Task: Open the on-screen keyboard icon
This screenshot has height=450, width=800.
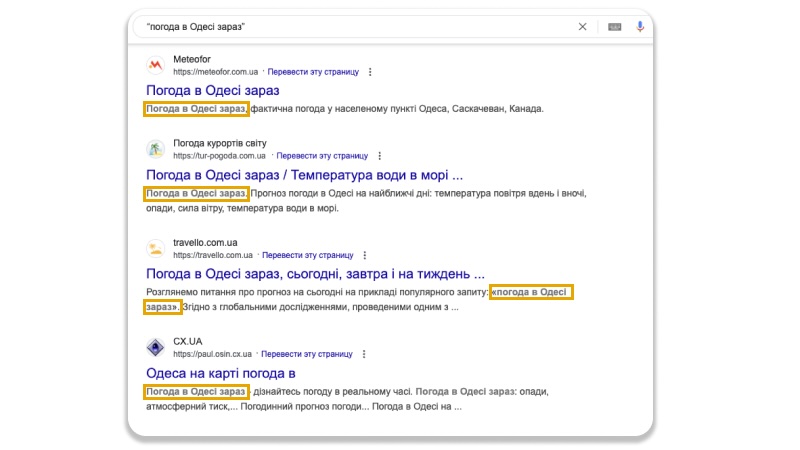Action: (614, 27)
